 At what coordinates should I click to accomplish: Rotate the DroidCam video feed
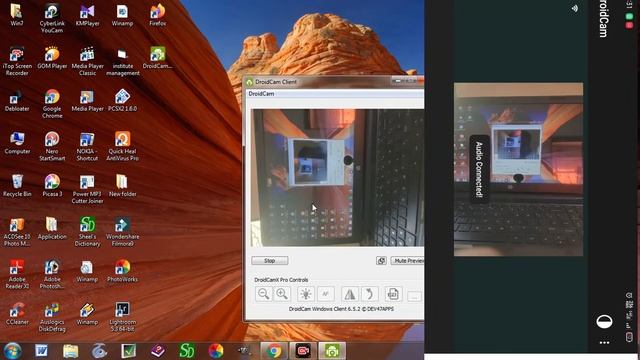click(369, 294)
